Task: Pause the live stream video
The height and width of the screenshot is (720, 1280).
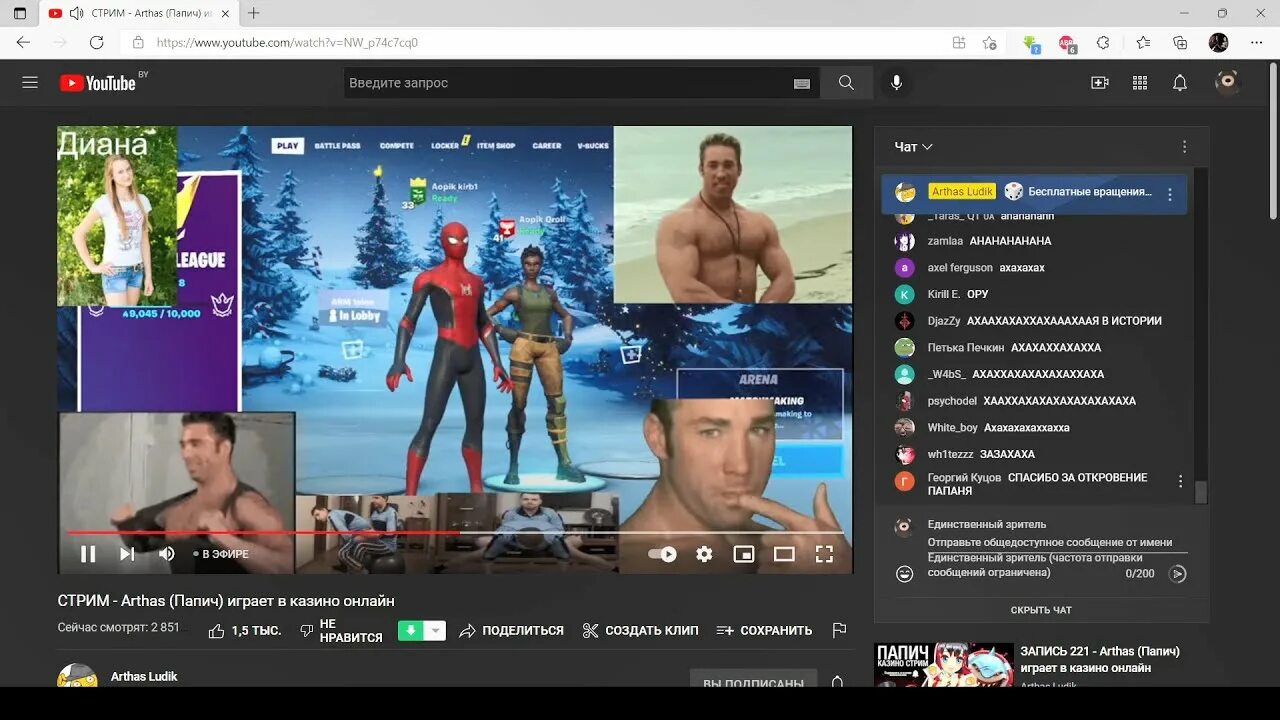Action: coord(88,554)
